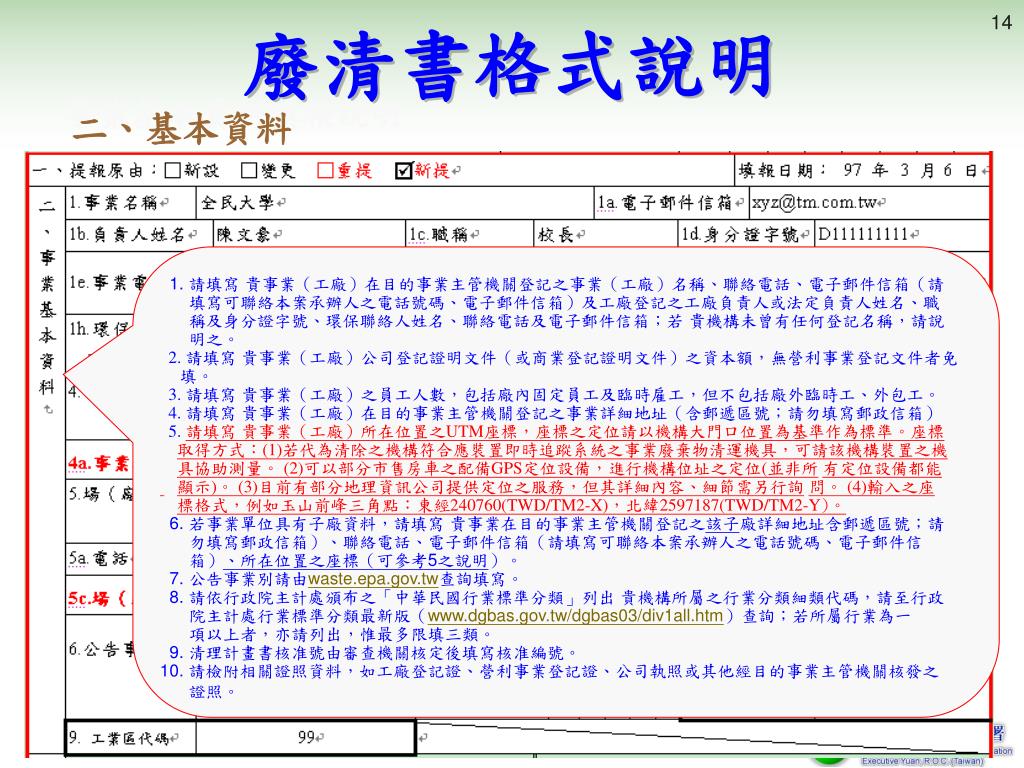Check the 新設 checkbox

[172, 170]
